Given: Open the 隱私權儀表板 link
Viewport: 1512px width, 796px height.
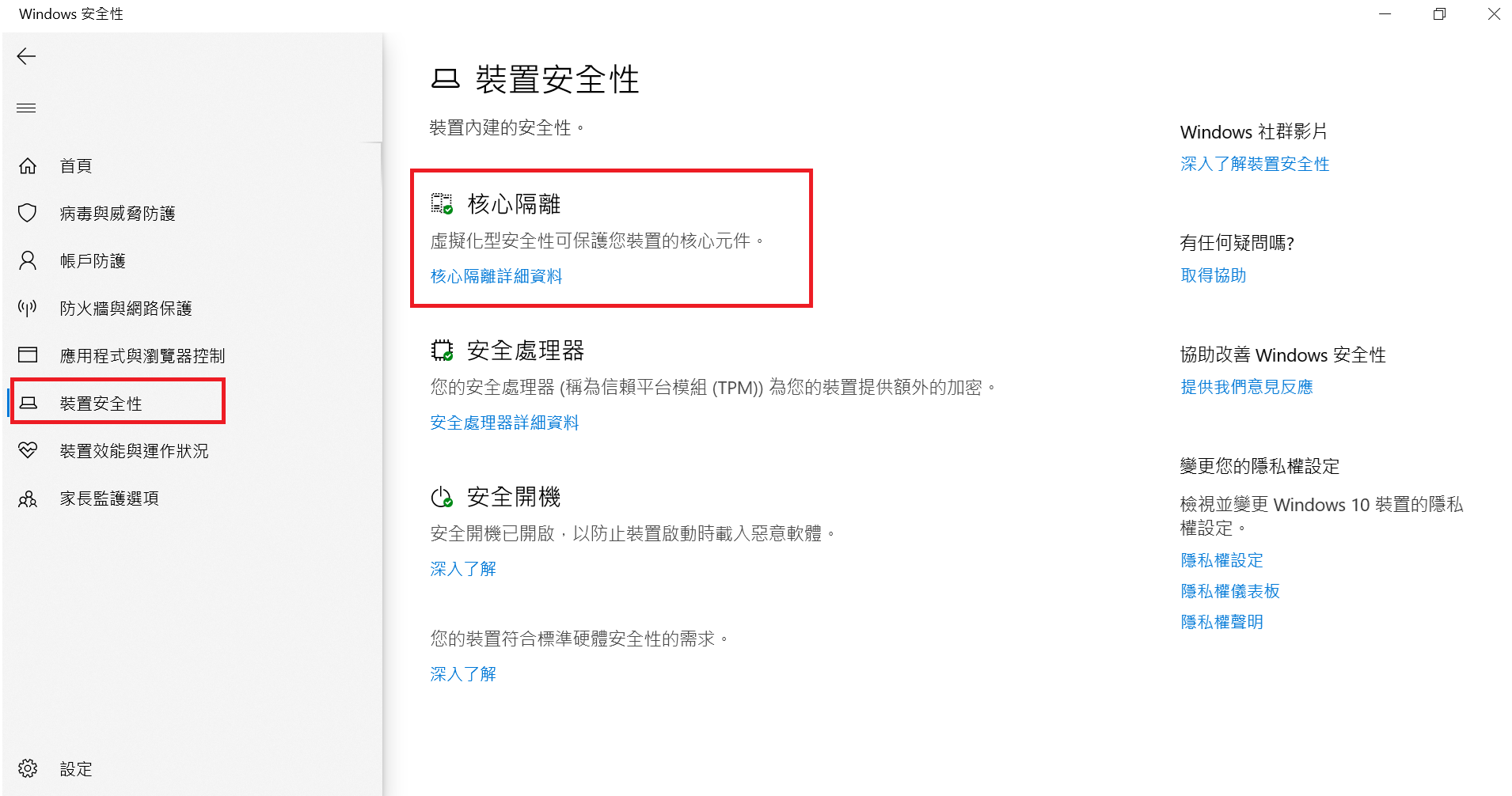Looking at the screenshot, I should (1229, 590).
